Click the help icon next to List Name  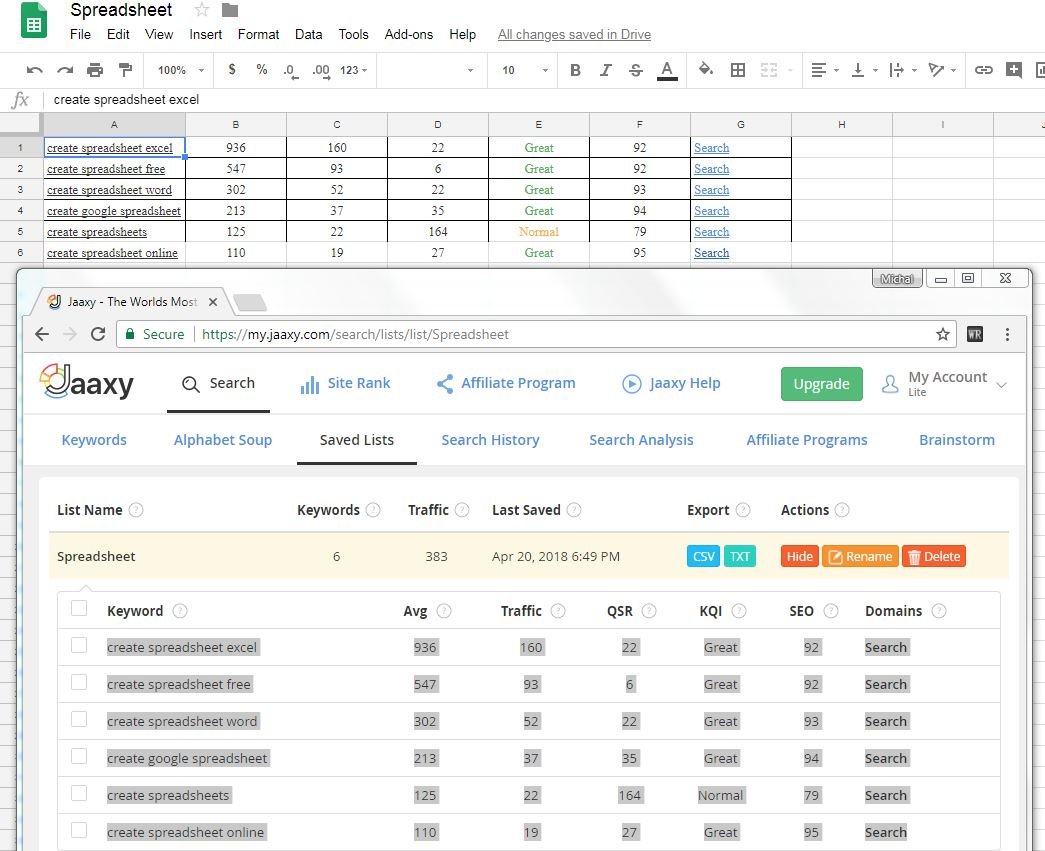point(136,510)
